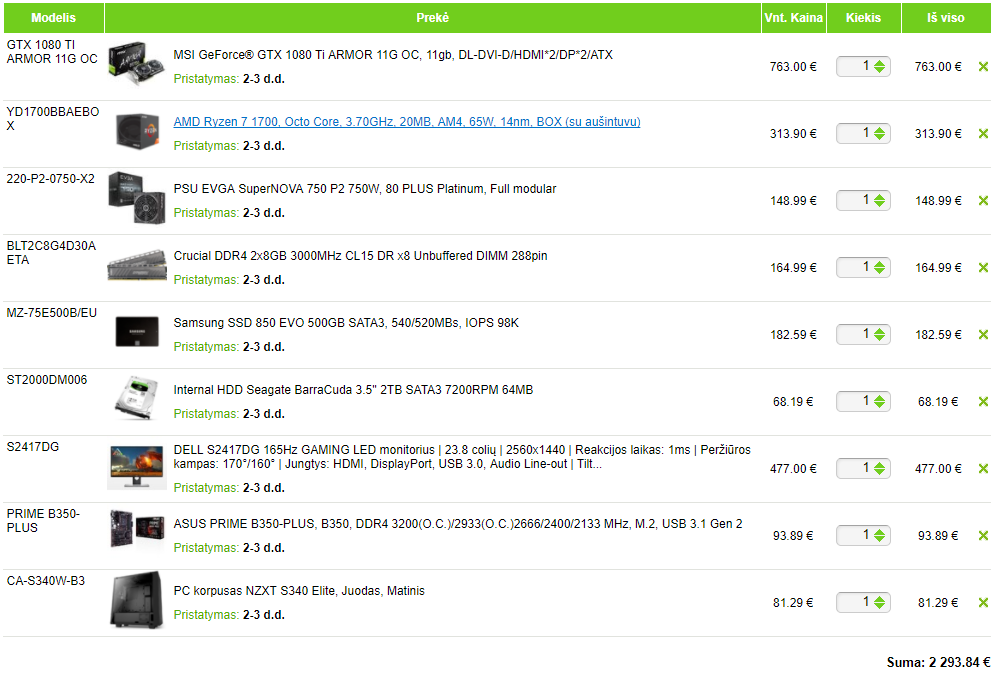Click the ASUS motherboard thumbnail
Image resolution: width=1000 pixels, height=676 pixels.
point(136,528)
